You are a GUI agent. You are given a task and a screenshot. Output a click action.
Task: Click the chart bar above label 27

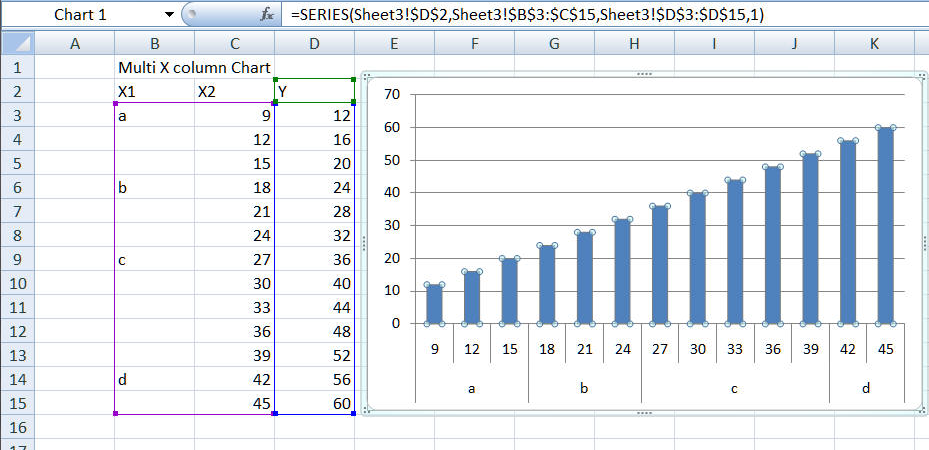click(659, 265)
